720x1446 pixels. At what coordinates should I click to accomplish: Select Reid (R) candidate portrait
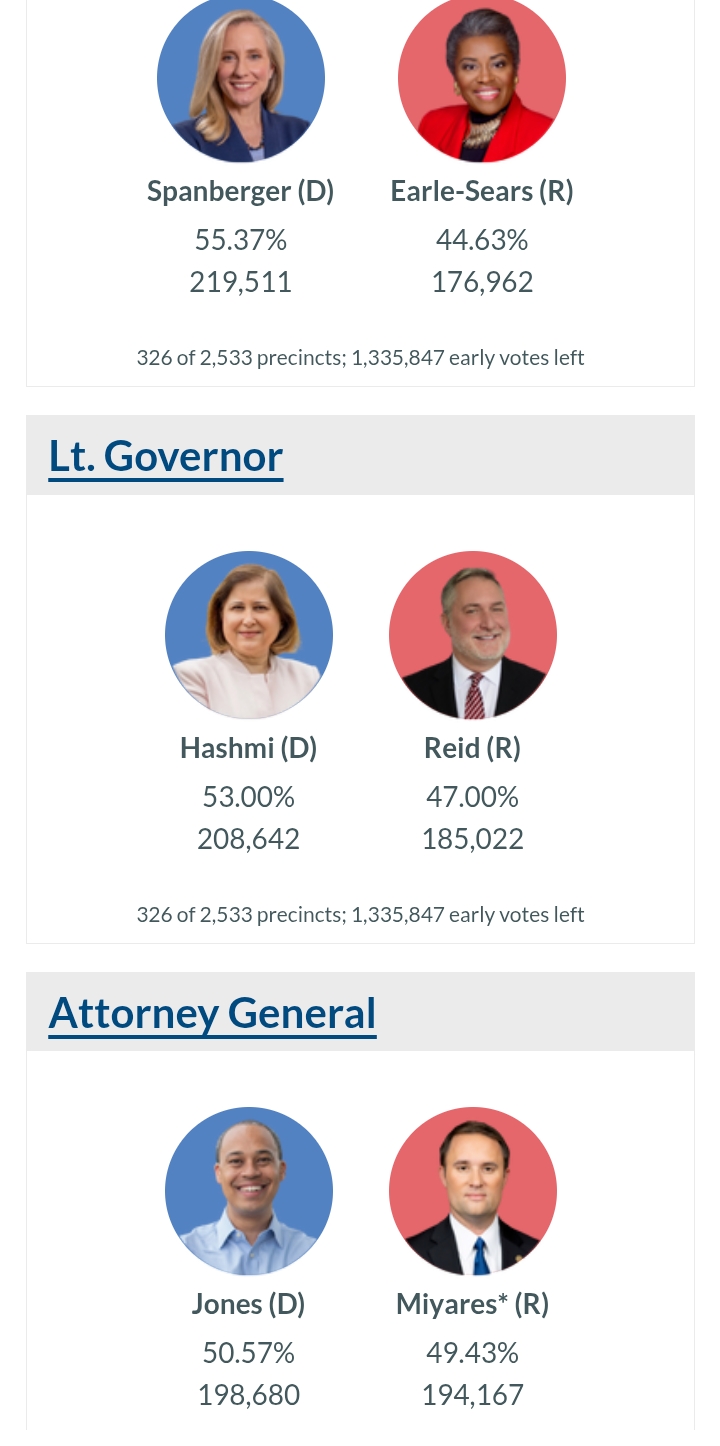pyautogui.click(x=473, y=635)
